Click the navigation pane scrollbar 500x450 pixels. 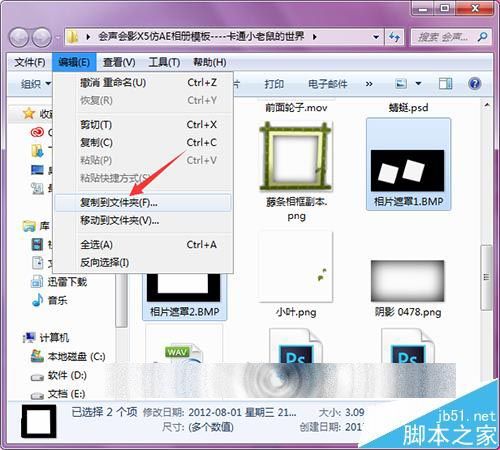pyautogui.click(x=122, y=300)
